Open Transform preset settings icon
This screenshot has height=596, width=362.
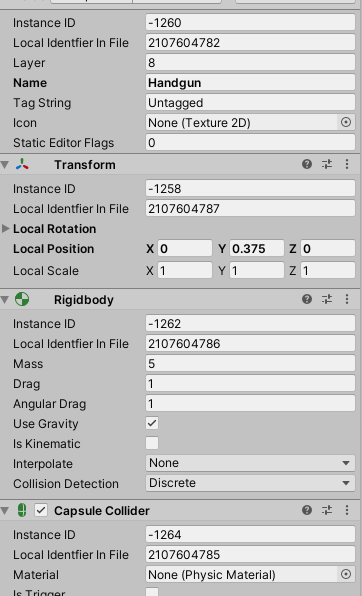(327, 164)
